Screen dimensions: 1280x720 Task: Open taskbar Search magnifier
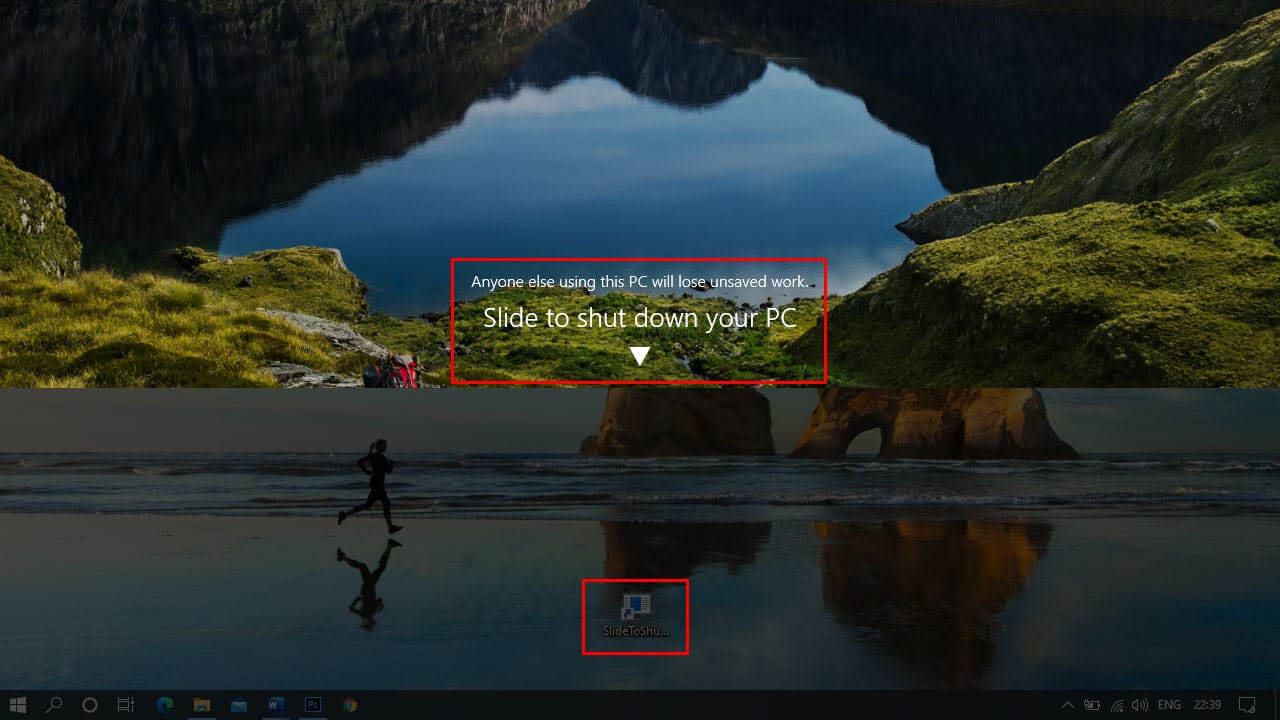(x=54, y=705)
